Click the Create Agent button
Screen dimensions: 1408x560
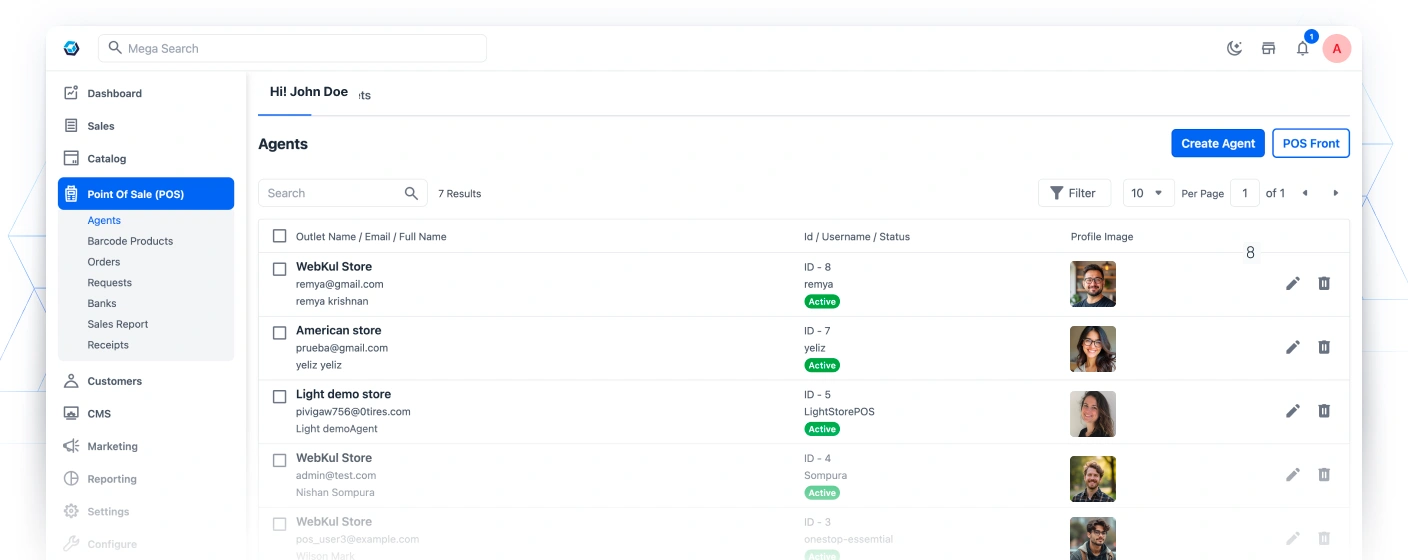[1217, 143]
